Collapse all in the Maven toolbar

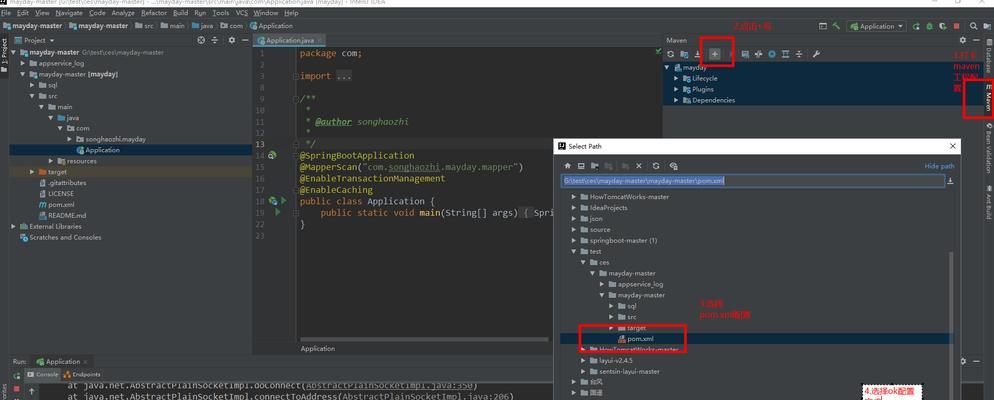click(x=799, y=55)
